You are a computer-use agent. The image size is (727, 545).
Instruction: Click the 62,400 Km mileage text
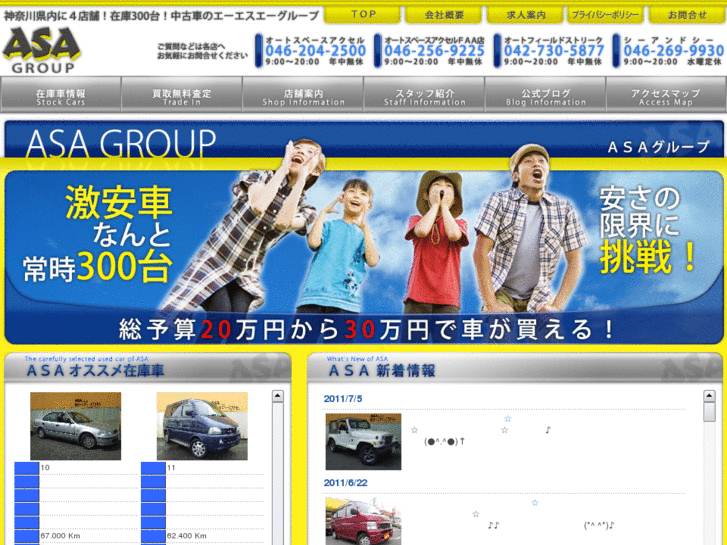pyautogui.click(x=186, y=536)
